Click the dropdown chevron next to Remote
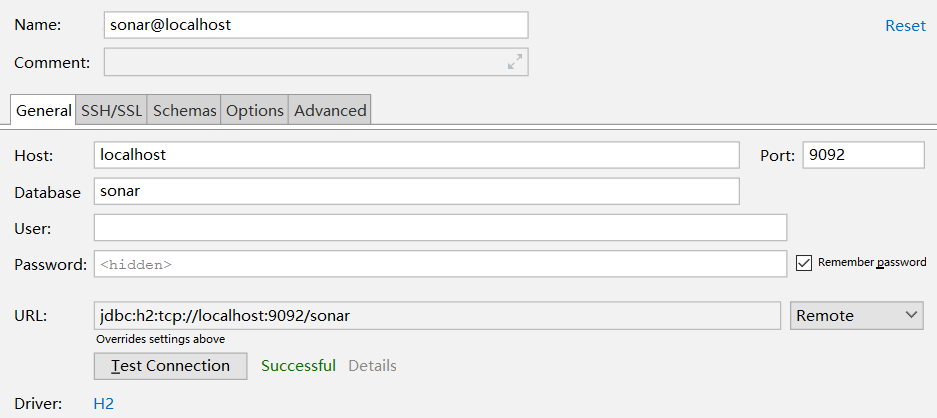Viewport: 937px width, 418px height. (x=911, y=315)
